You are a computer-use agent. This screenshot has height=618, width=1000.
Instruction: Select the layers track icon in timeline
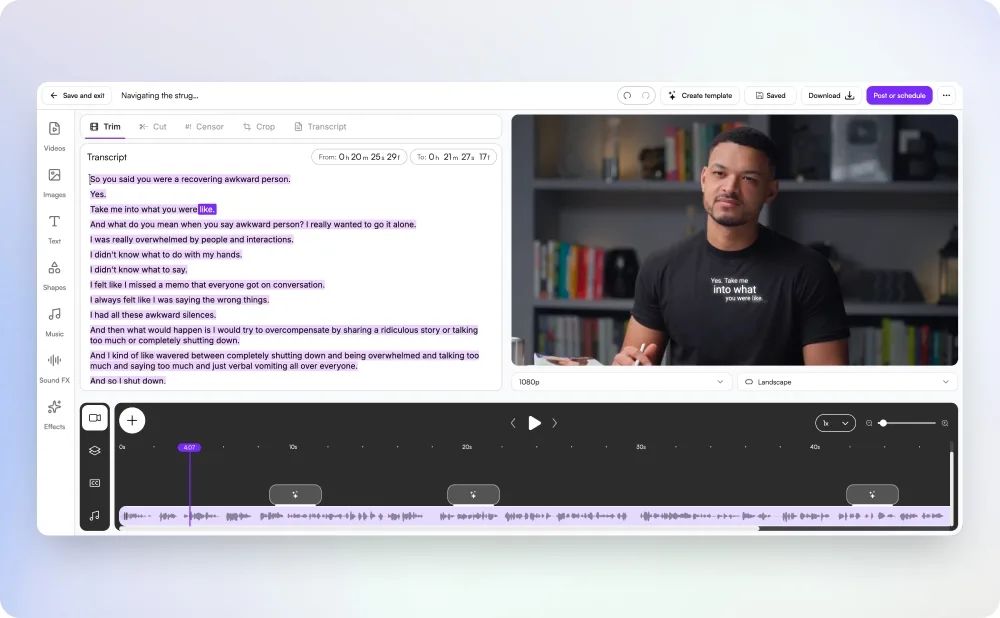(95, 450)
